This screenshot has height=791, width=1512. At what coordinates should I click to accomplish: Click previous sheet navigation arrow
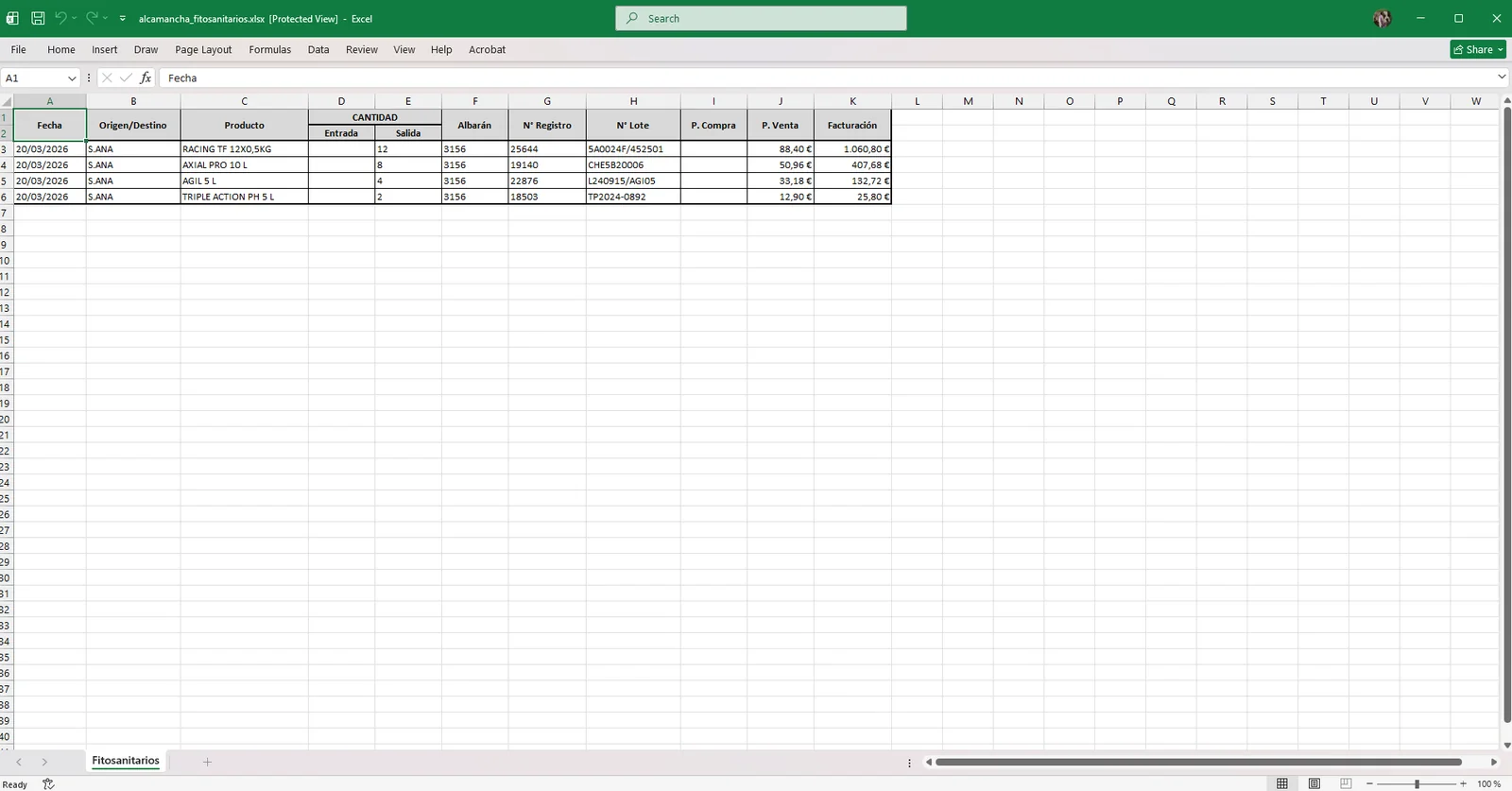click(18, 762)
